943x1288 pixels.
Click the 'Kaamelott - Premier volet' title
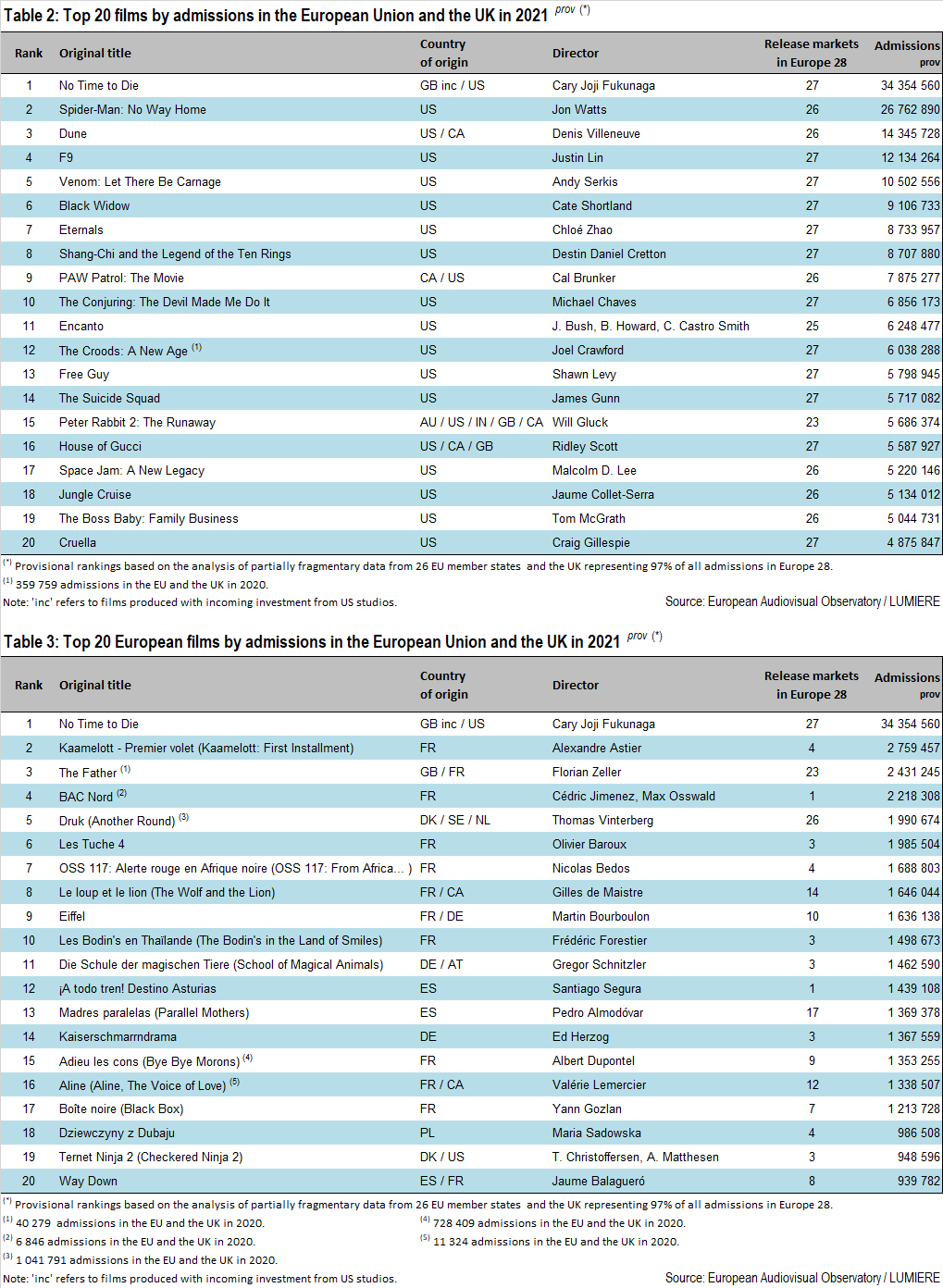pos(205,748)
